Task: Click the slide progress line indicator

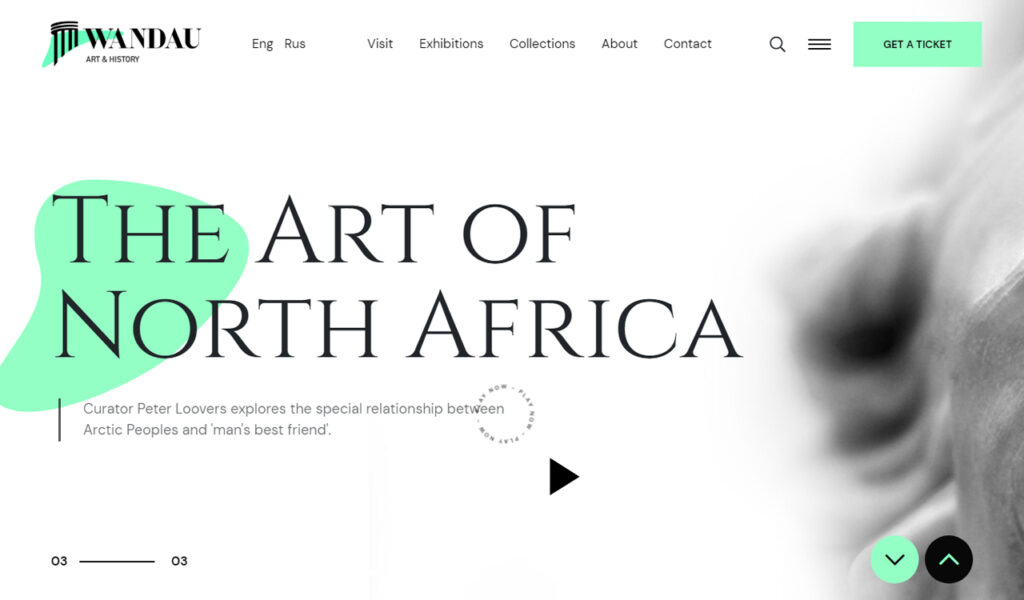Action: 117,561
